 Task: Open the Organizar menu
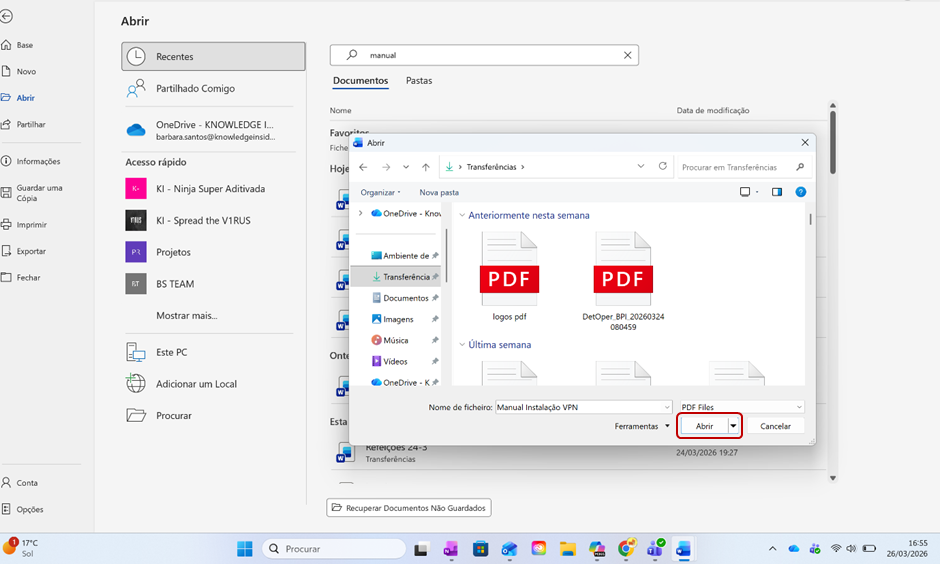(x=380, y=192)
